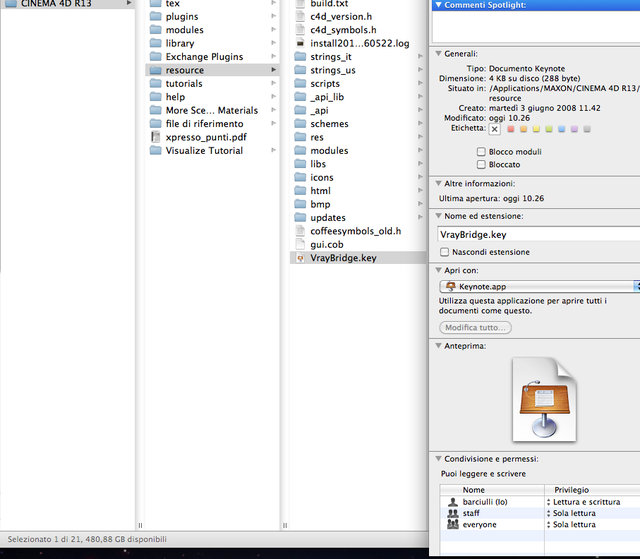This screenshot has width=640, height=559.
Task: Click the gui.cob file icon
Action: pos(300,244)
